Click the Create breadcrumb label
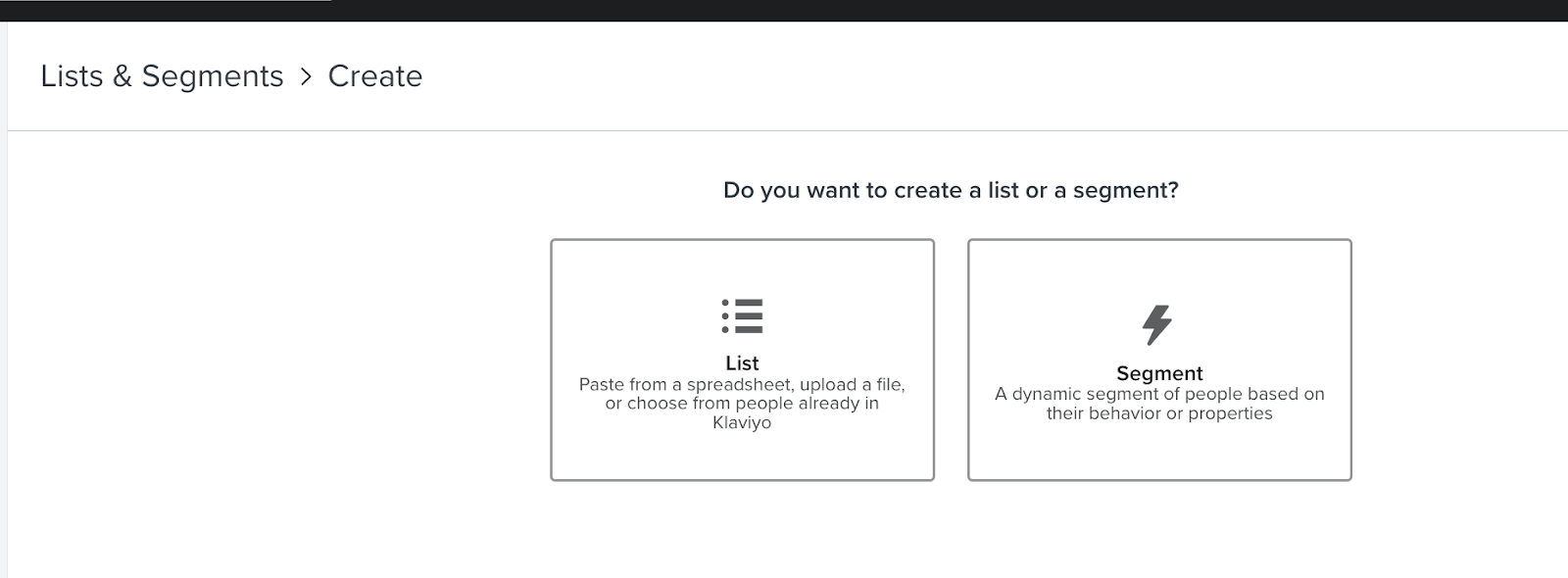This screenshot has height=578, width=1568. [x=374, y=76]
